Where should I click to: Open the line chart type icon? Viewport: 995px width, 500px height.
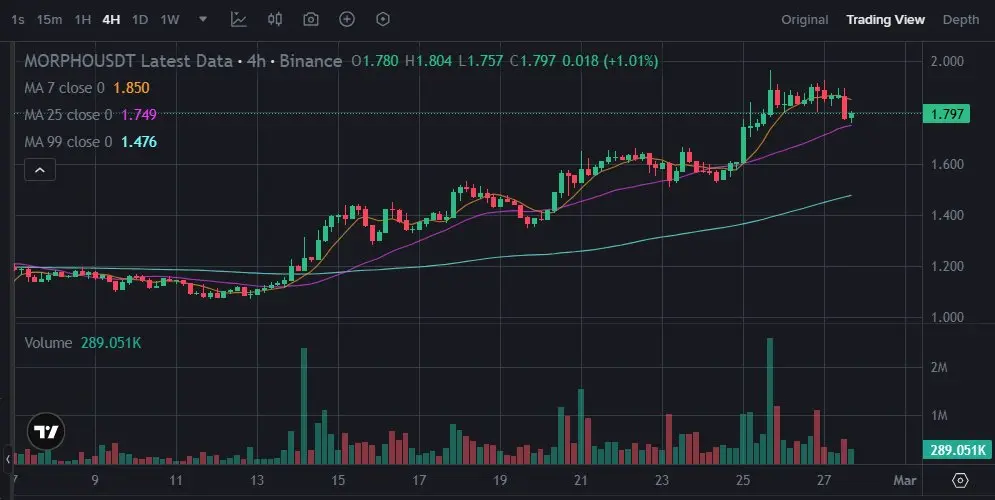(239, 19)
